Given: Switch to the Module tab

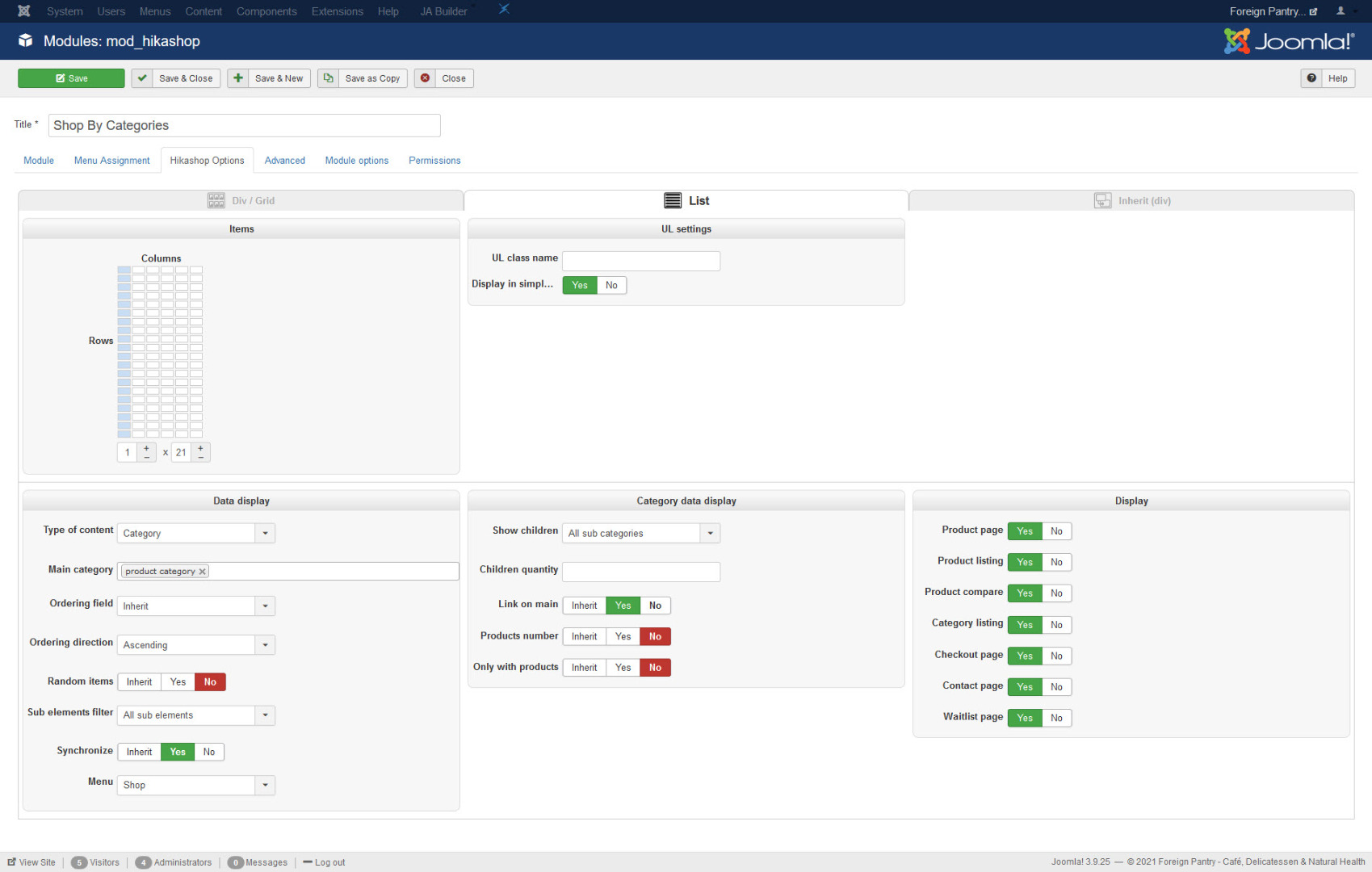Looking at the screenshot, I should tap(39, 161).
